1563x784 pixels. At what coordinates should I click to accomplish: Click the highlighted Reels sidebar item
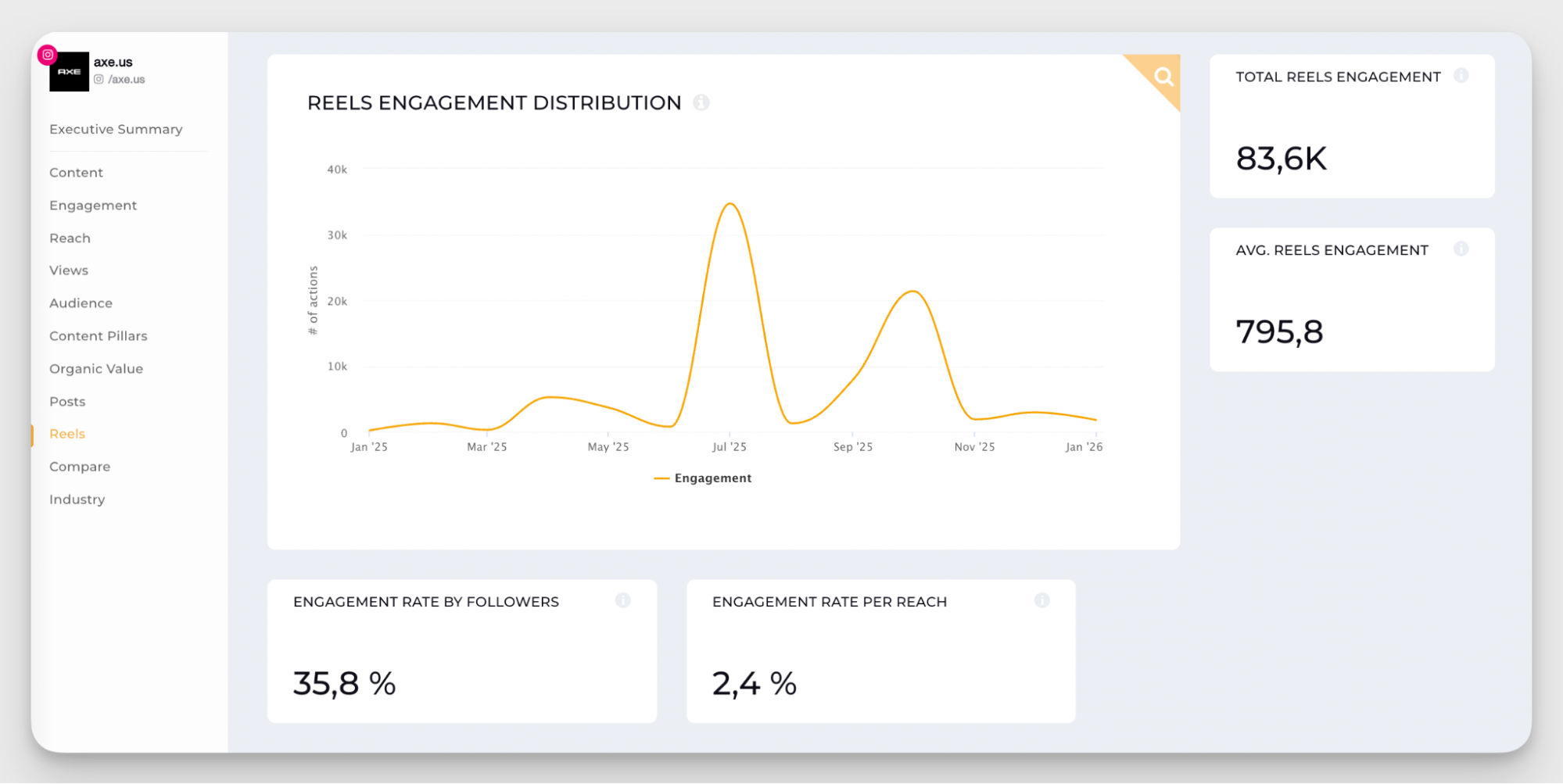[x=66, y=433]
